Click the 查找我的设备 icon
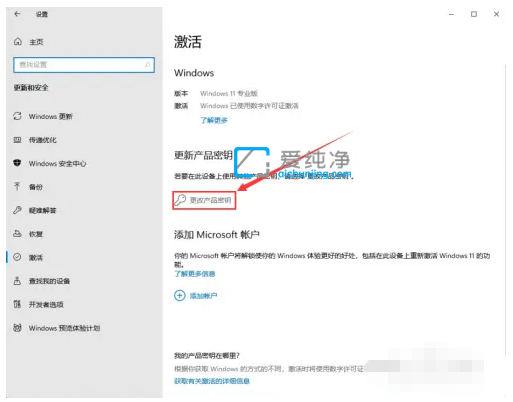 [x=17, y=281]
